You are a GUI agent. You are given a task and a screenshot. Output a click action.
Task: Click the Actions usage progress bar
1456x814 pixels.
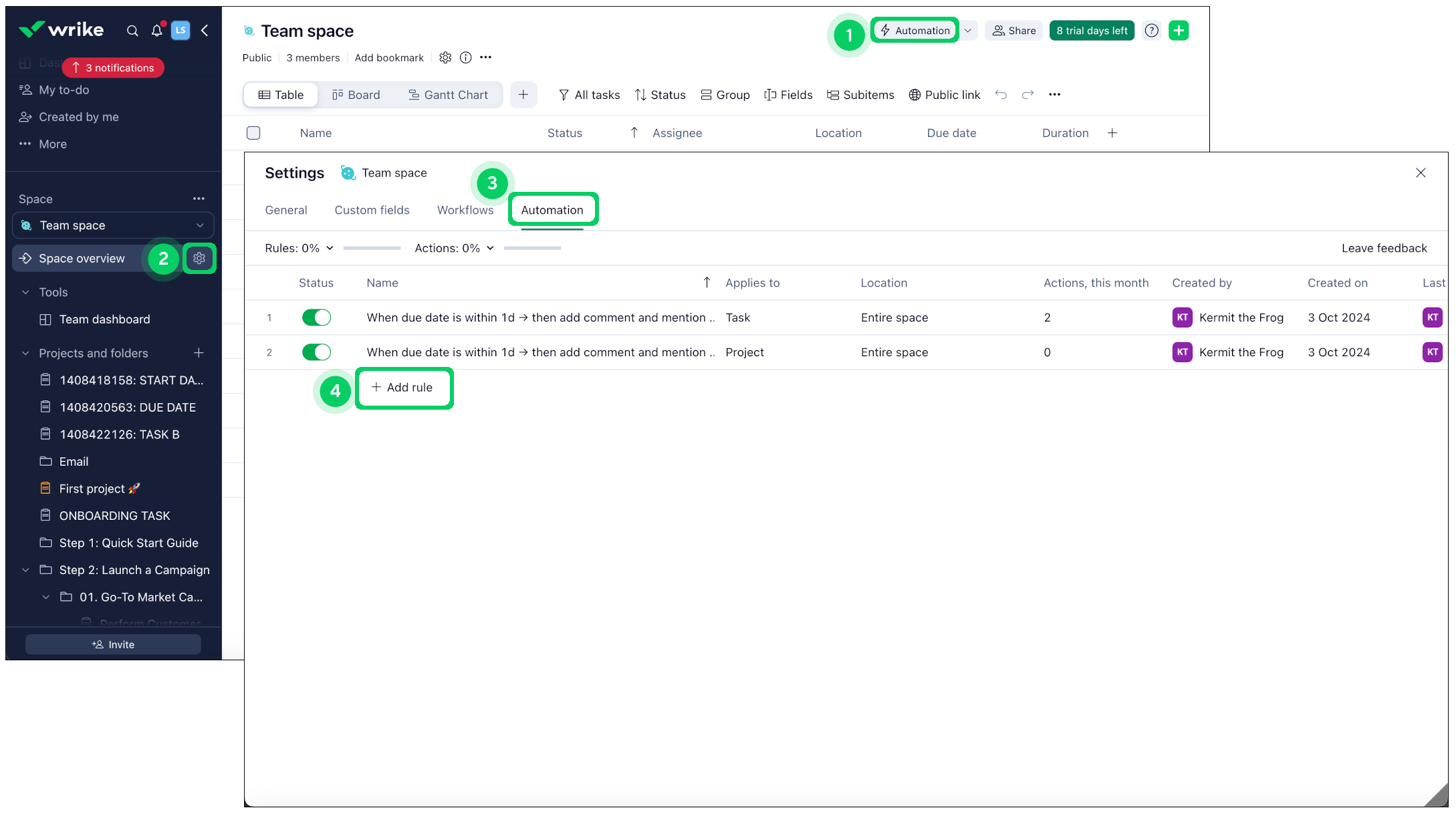coord(532,248)
